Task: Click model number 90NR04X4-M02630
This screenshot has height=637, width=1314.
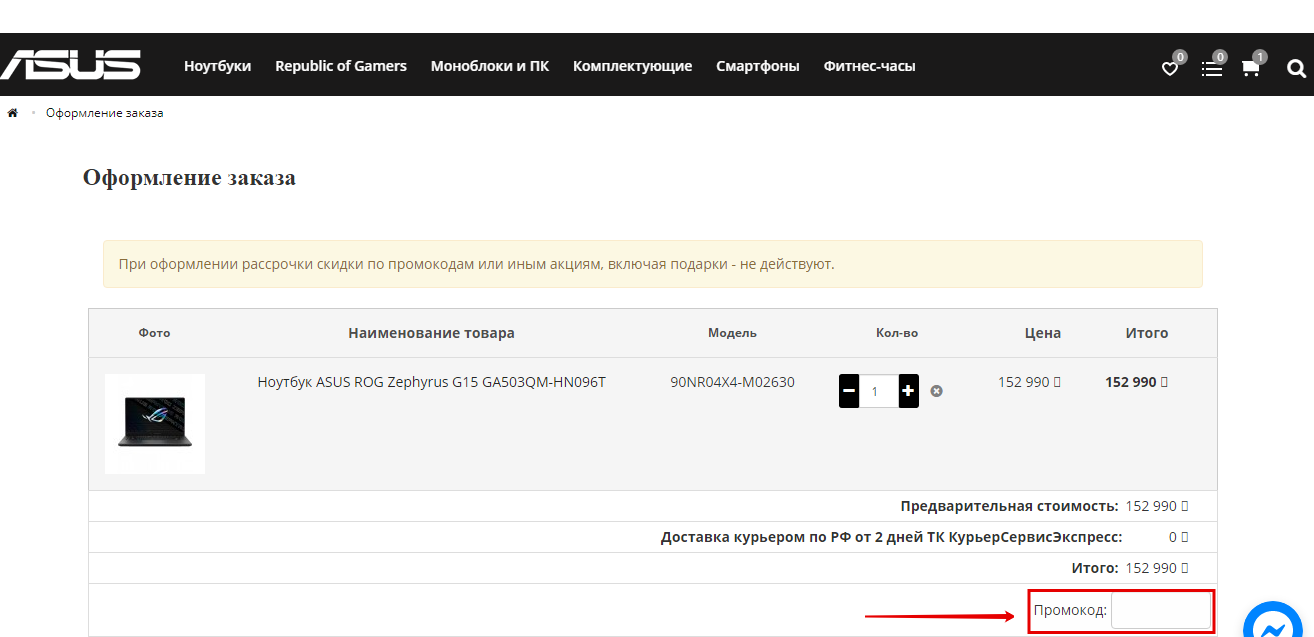Action: (x=732, y=382)
